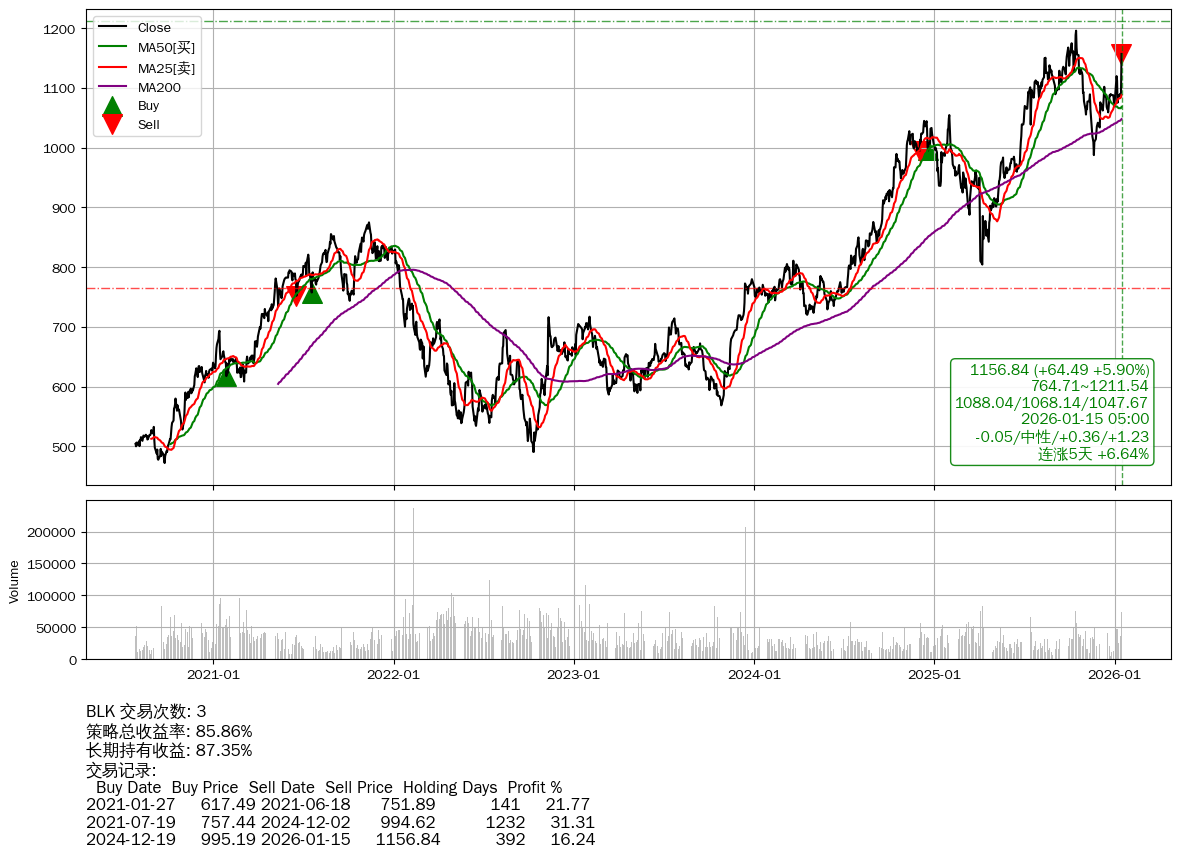Screen dimensions: 1181x857
Task: Click the black Close line sample in legend
Action: point(113,28)
